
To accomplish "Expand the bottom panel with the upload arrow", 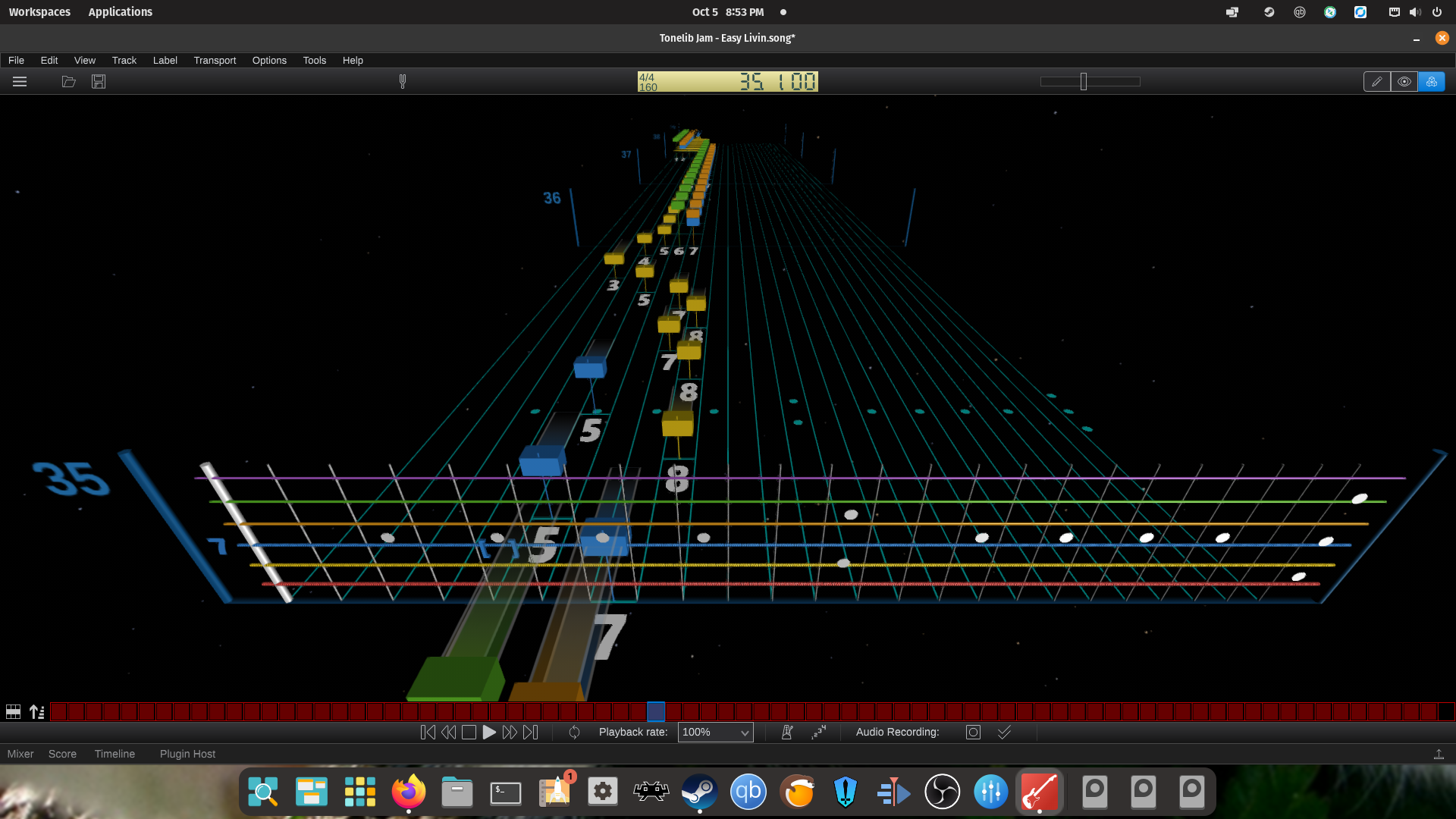I will click(x=1438, y=754).
